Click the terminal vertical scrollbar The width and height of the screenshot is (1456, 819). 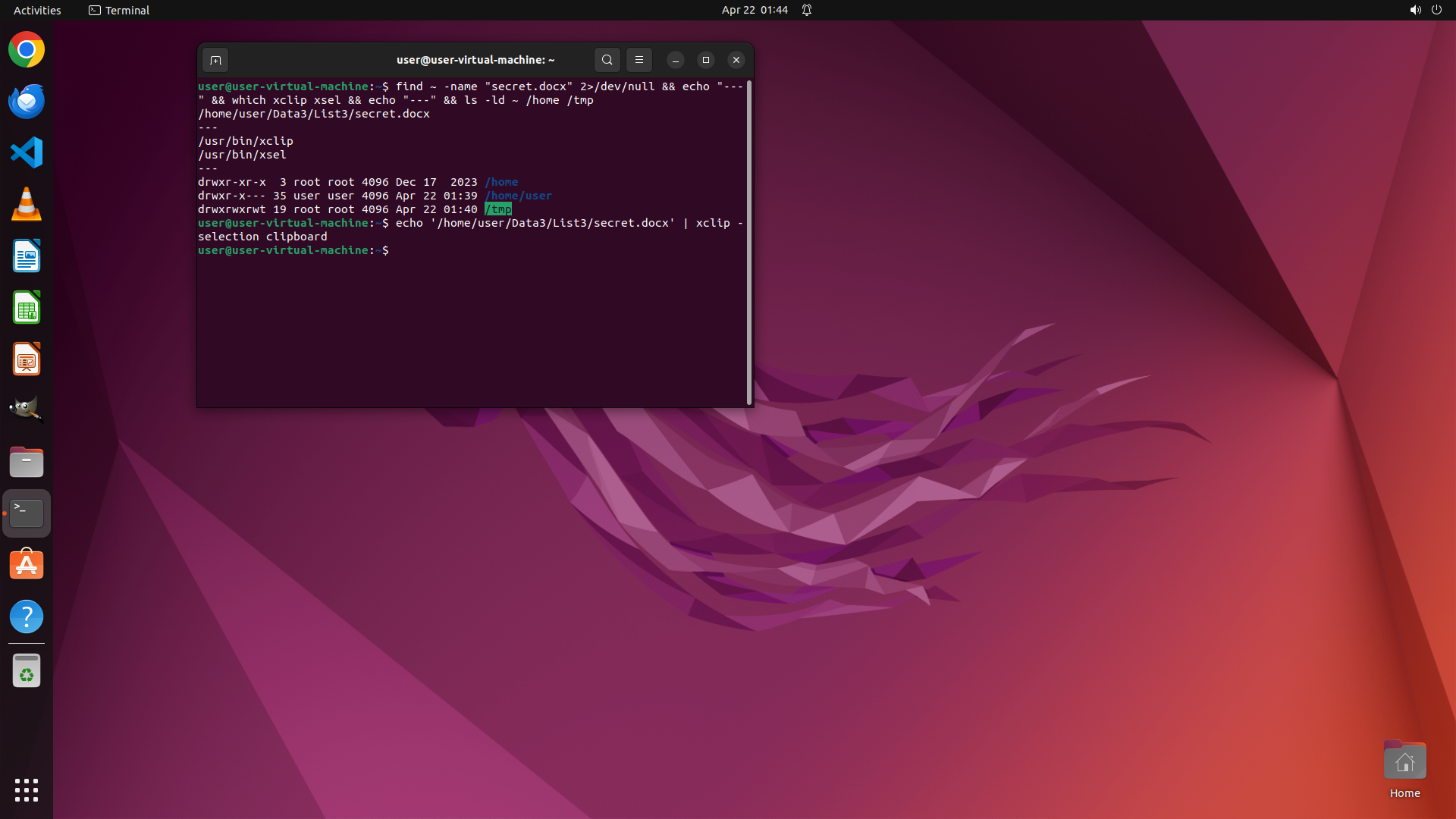pyautogui.click(x=749, y=243)
